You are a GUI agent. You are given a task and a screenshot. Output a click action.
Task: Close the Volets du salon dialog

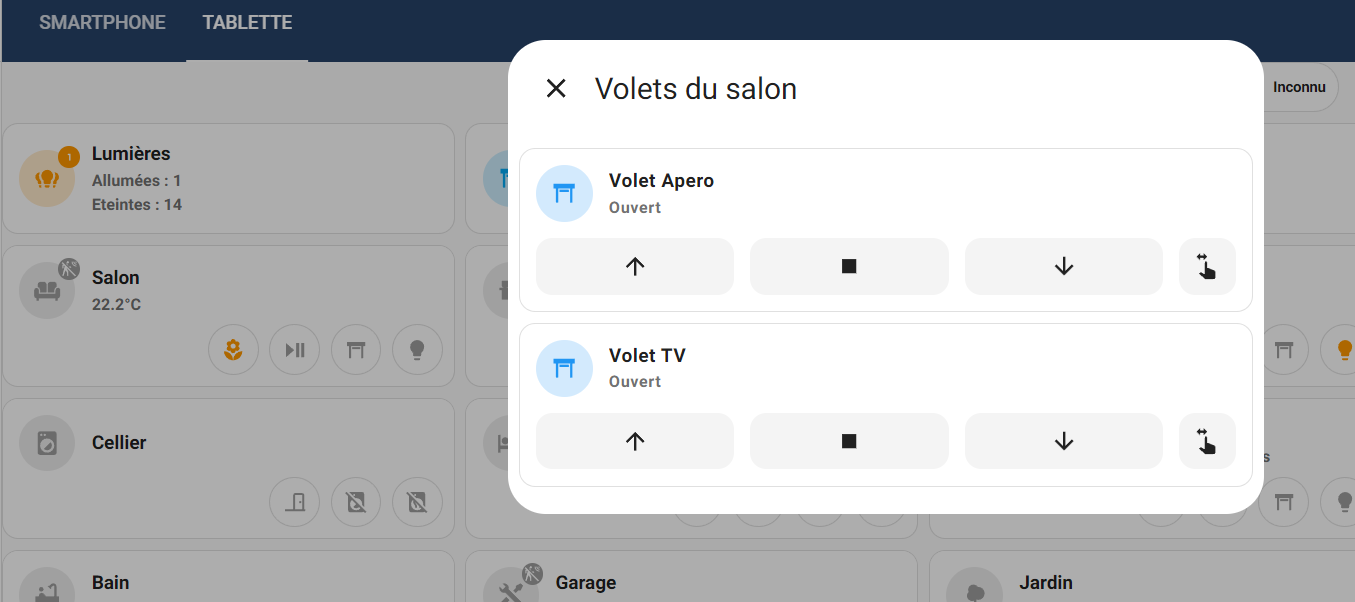pos(556,88)
